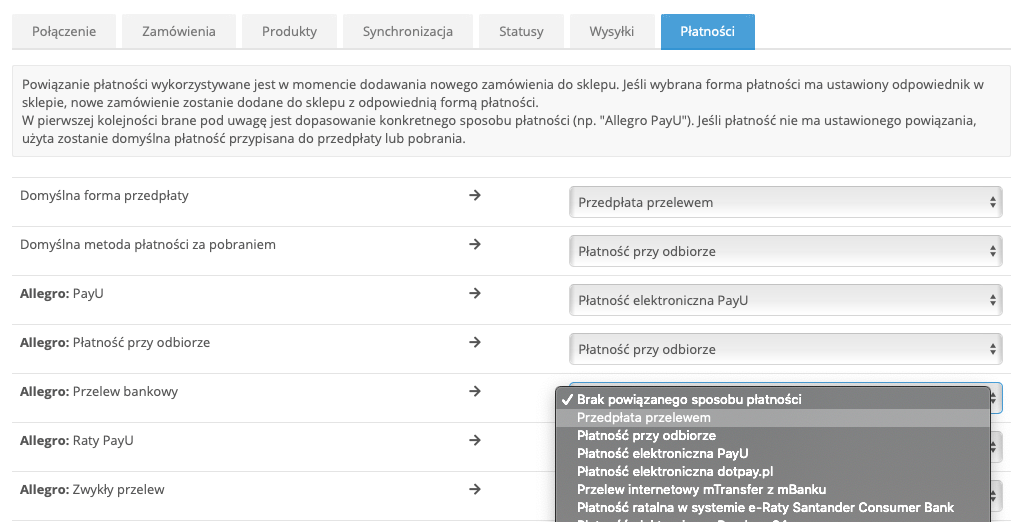Click arrow icon next to Allegro: PayU
The width and height of the screenshot is (1023, 522).
(x=475, y=293)
